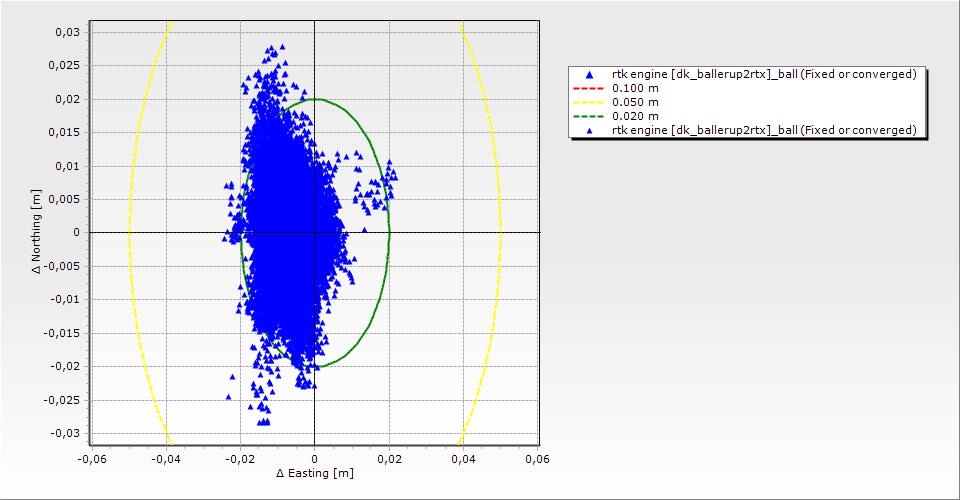Image resolution: width=960 pixels, height=500 pixels.
Task: Click the Δ Northing [m] axis title
Action: tap(37, 231)
